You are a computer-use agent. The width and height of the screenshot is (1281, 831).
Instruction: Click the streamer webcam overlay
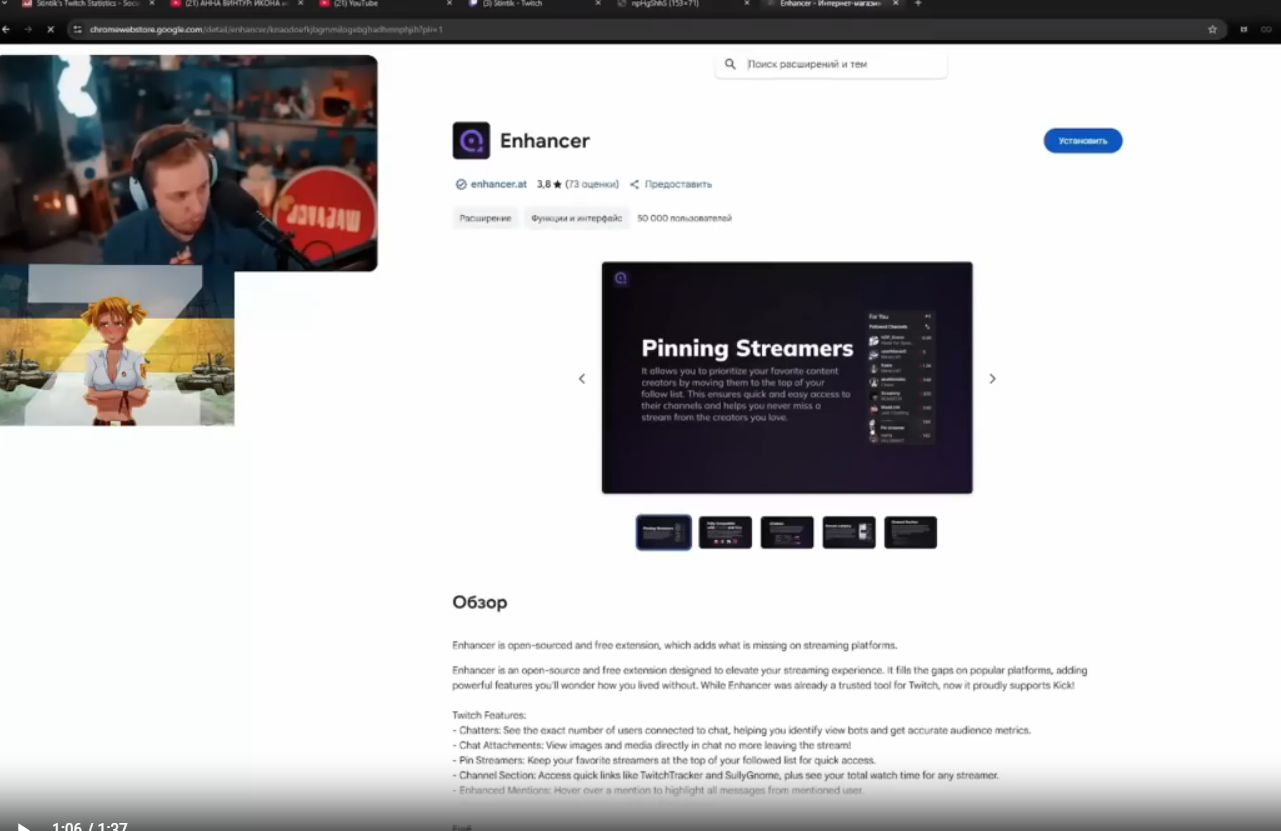(x=189, y=163)
